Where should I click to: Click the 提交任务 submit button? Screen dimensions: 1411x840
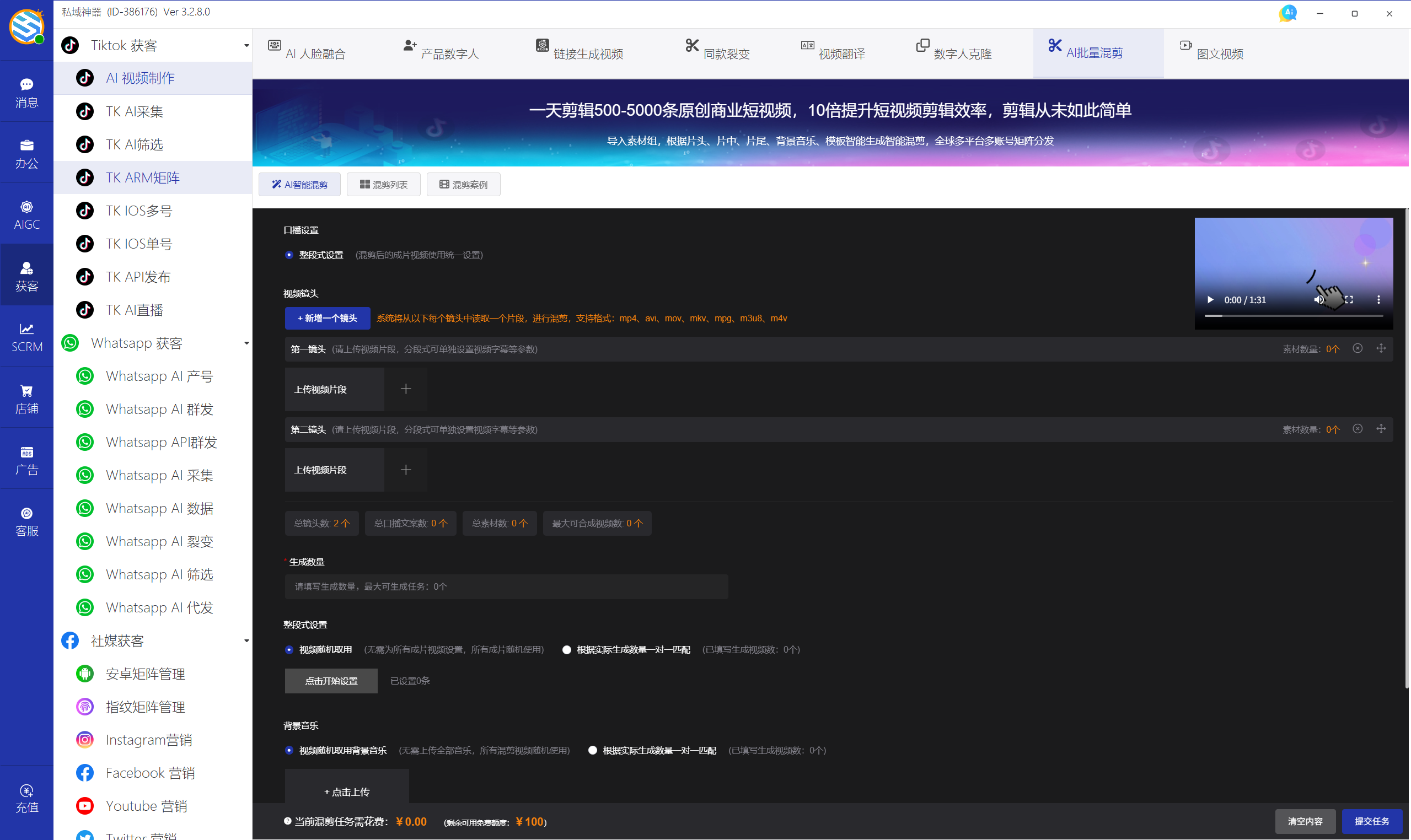pyautogui.click(x=1371, y=821)
